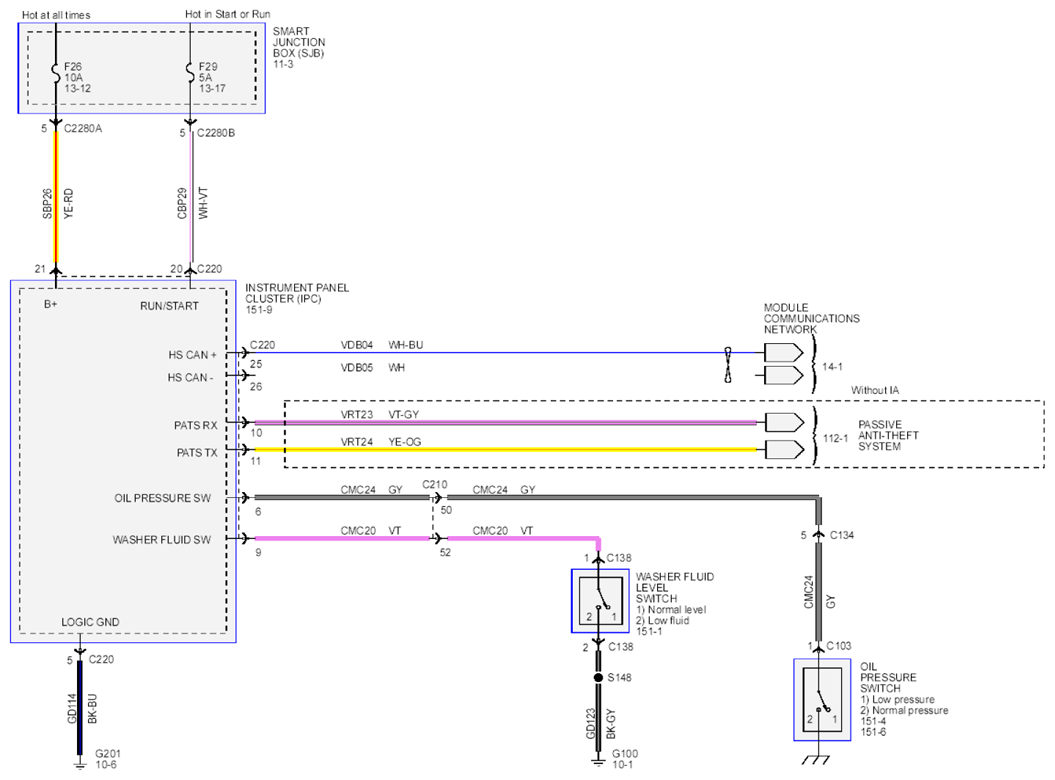Screen dimensions: 1055x780
Task: Follow the Module Communications Network 14-1 reference
Action: (832, 367)
